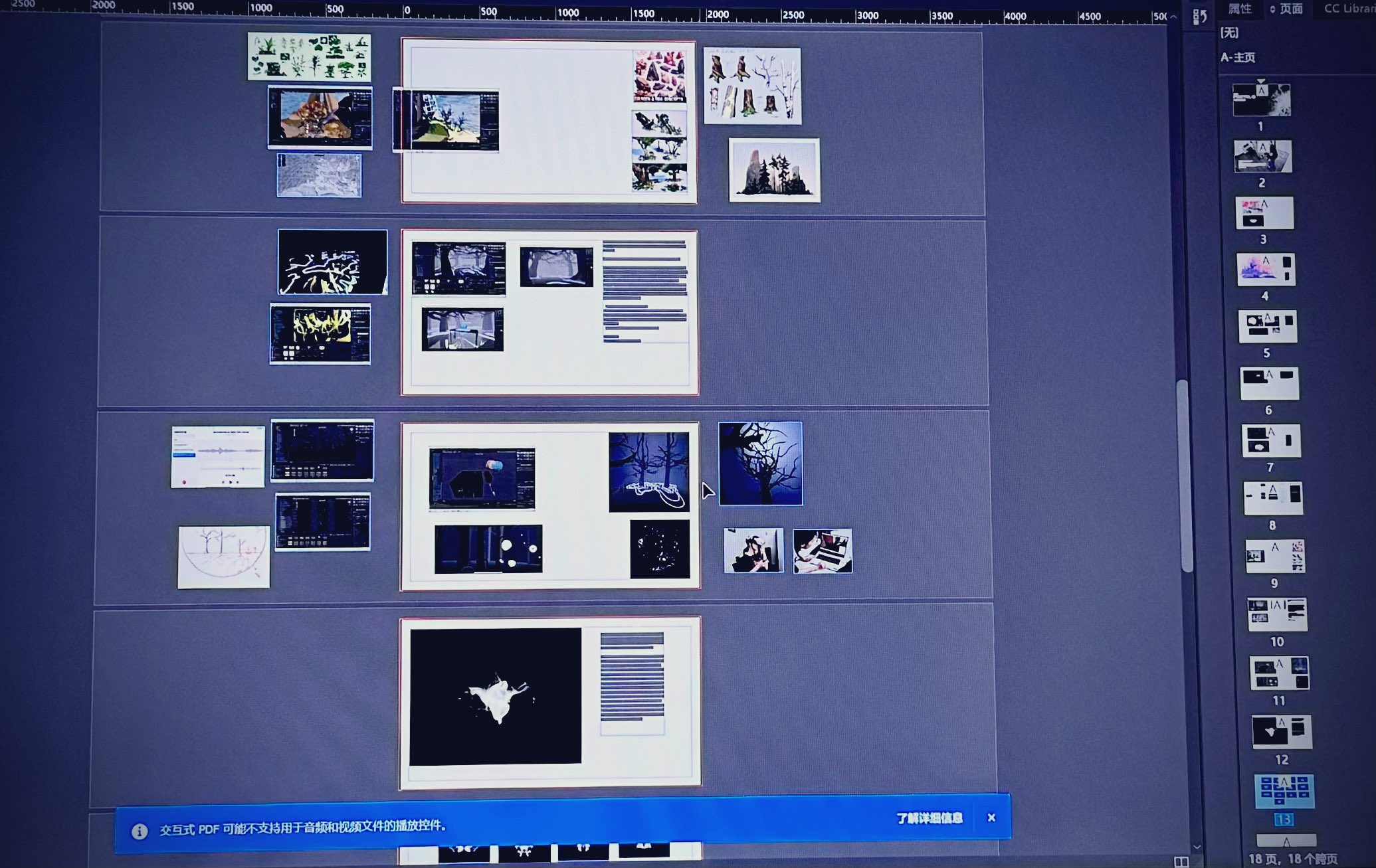This screenshot has height=868, width=1376.
Task: Select the dark blue tree image on pasteboard
Action: click(760, 464)
